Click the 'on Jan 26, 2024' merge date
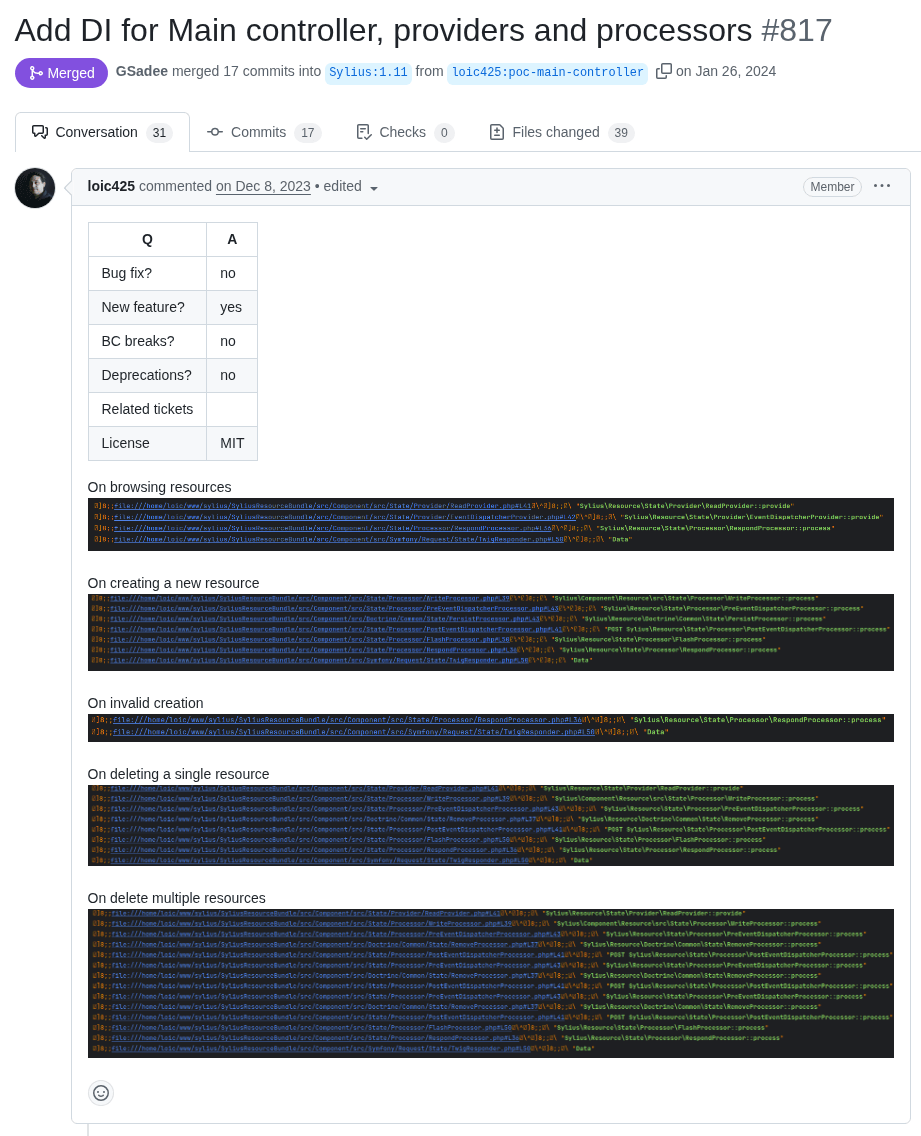The height and width of the screenshot is (1136, 921). [725, 71]
